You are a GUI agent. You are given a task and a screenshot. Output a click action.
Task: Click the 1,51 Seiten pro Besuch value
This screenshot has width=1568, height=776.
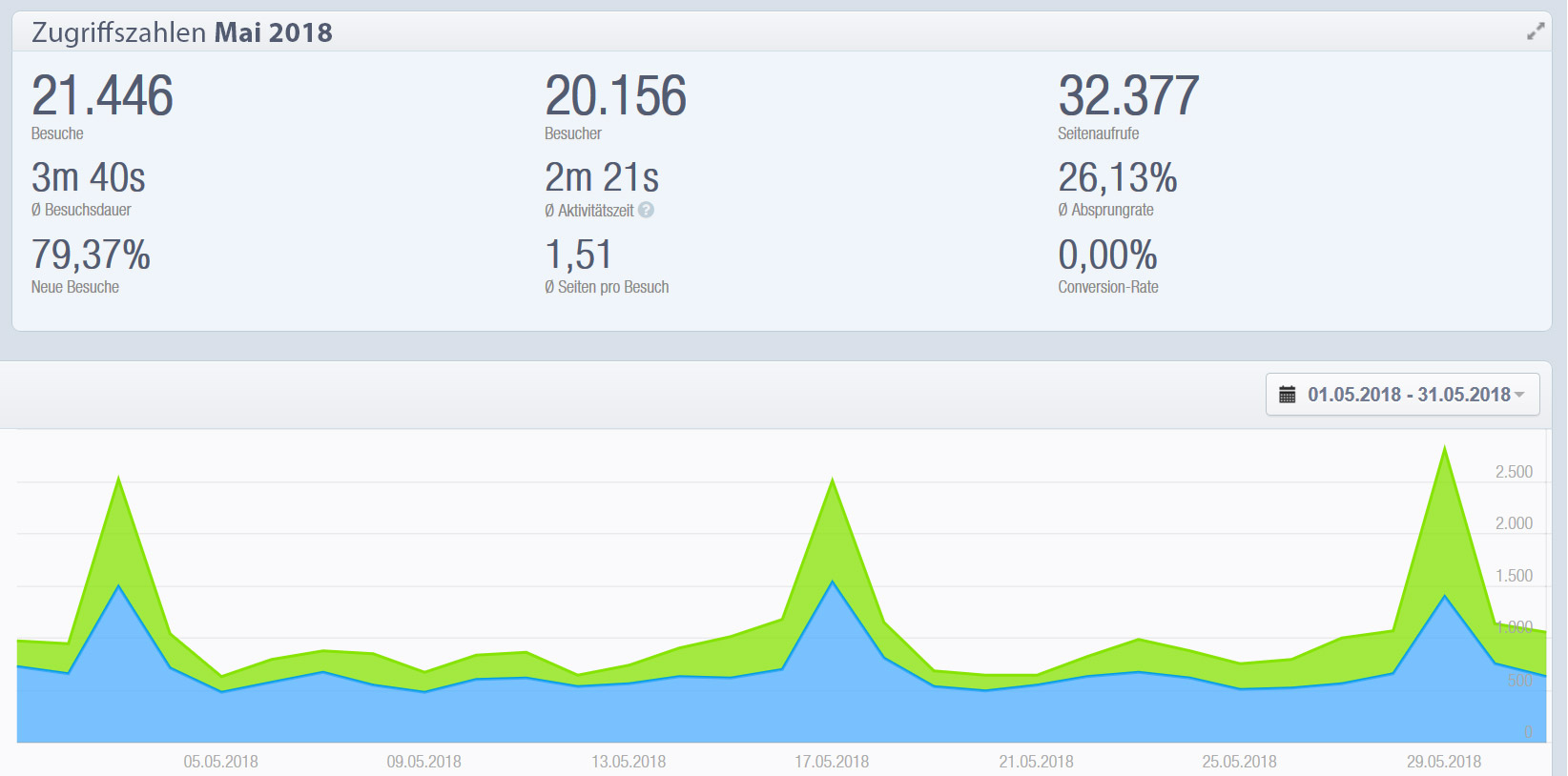578,255
